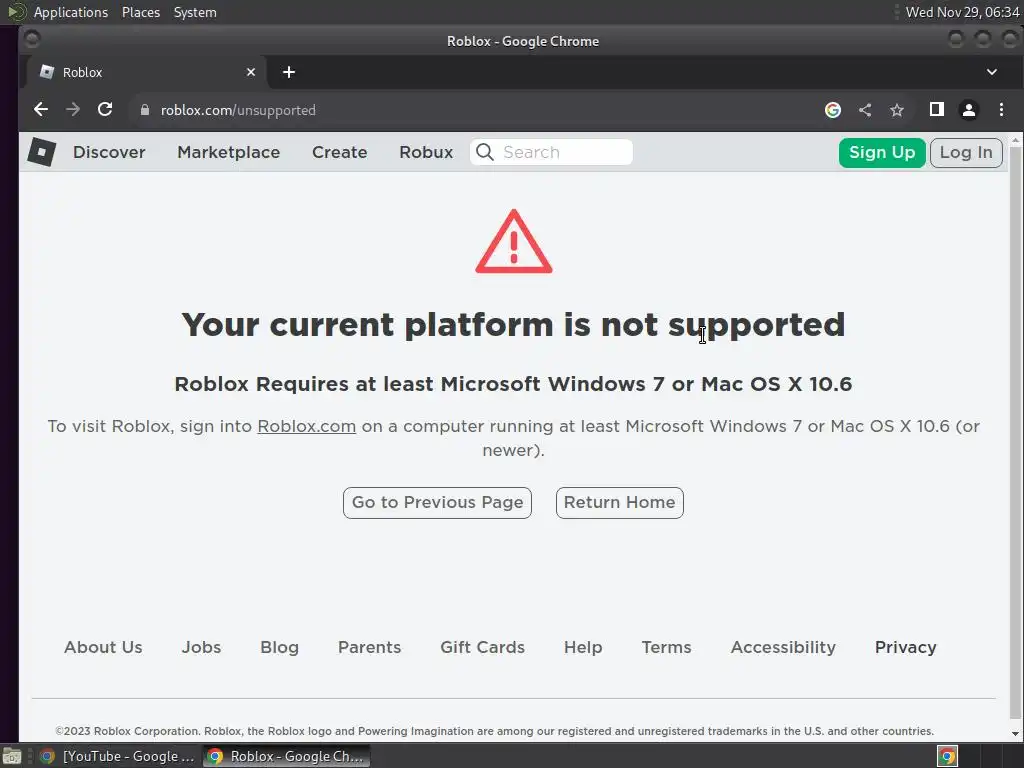1024x768 pixels.
Task: Click the scrollbar down arrow
Action: [1016, 734]
